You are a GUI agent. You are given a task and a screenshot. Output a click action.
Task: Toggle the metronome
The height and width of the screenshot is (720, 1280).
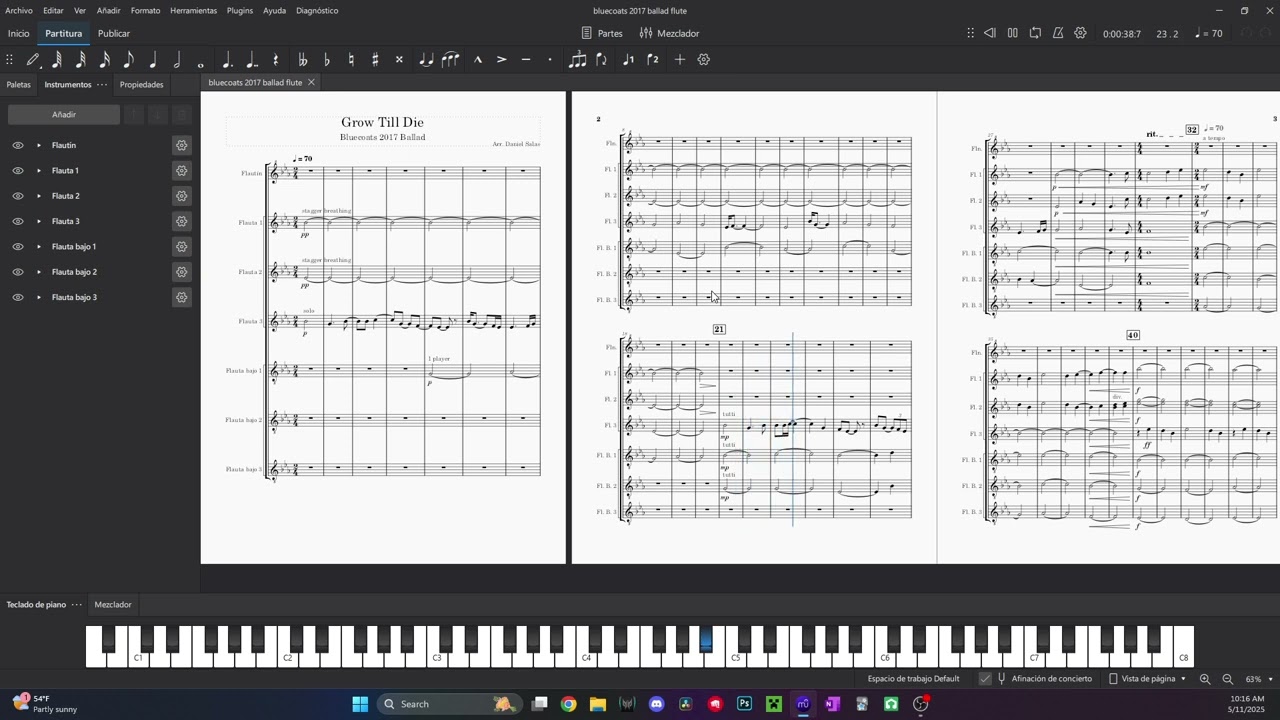coord(1058,33)
